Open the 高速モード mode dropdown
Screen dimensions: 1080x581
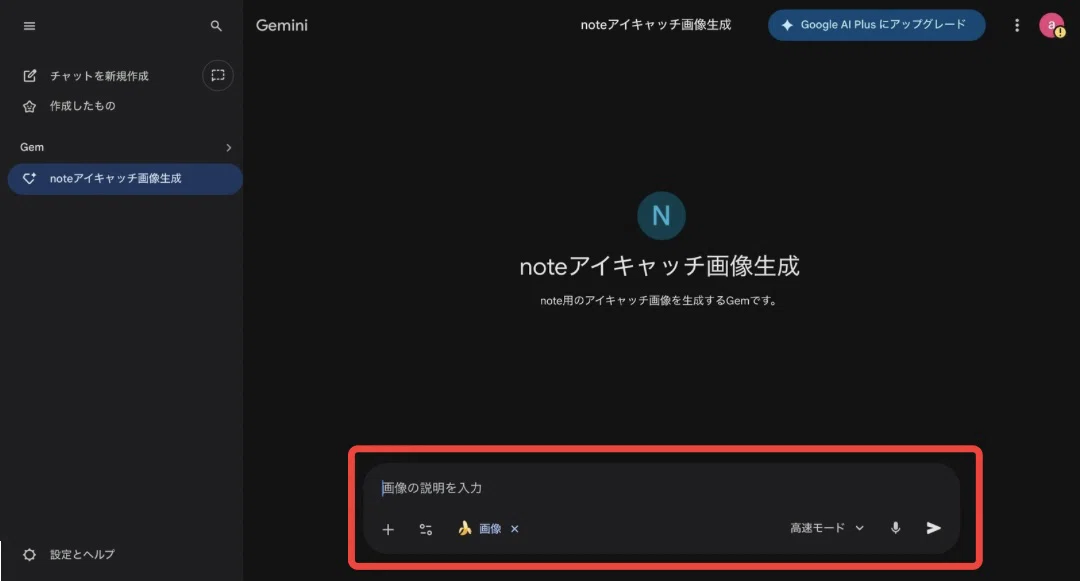pos(827,528)
